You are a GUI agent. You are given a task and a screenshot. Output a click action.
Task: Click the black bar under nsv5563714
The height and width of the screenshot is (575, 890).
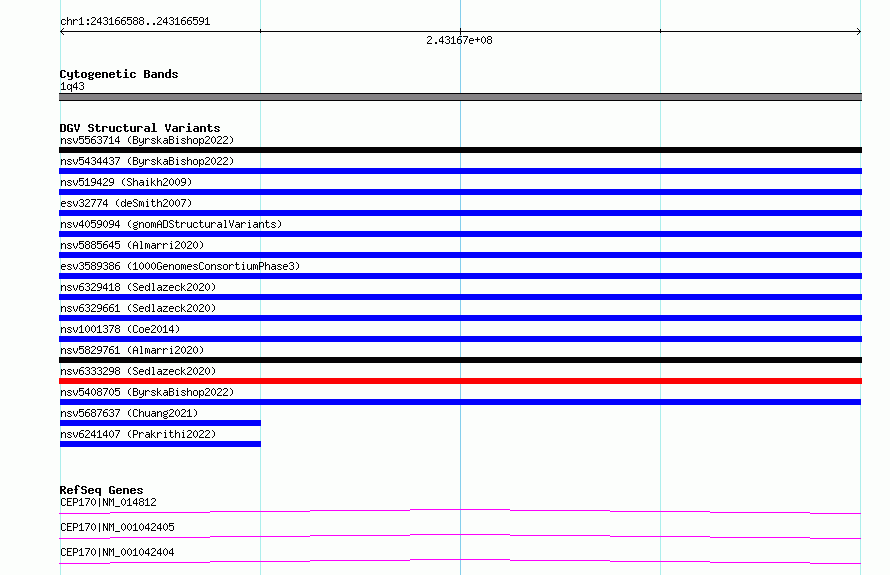point(460,150)
